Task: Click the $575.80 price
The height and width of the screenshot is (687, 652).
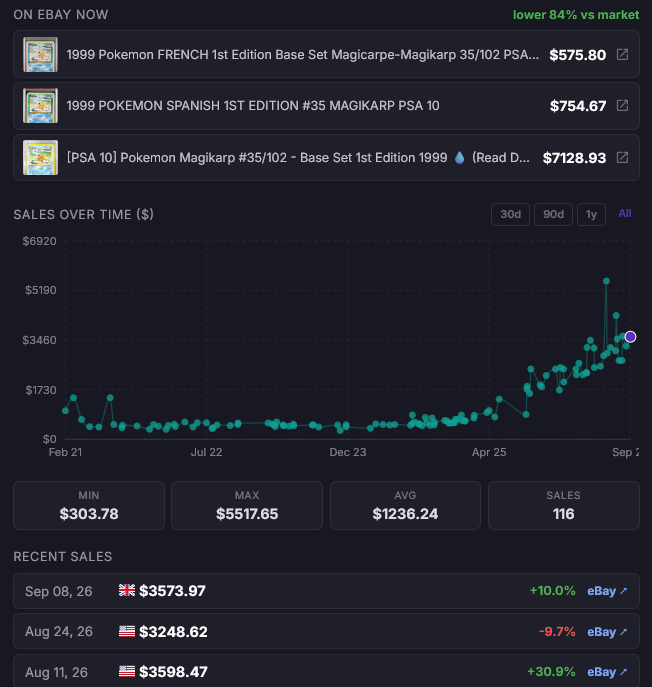Action: coord(578,55)
